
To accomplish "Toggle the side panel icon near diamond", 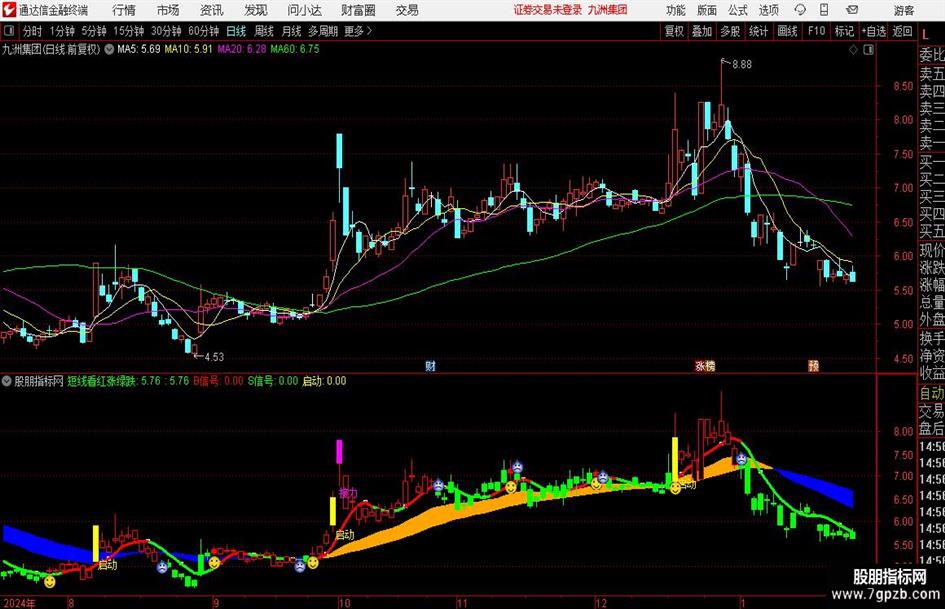I will click(868, 50).
